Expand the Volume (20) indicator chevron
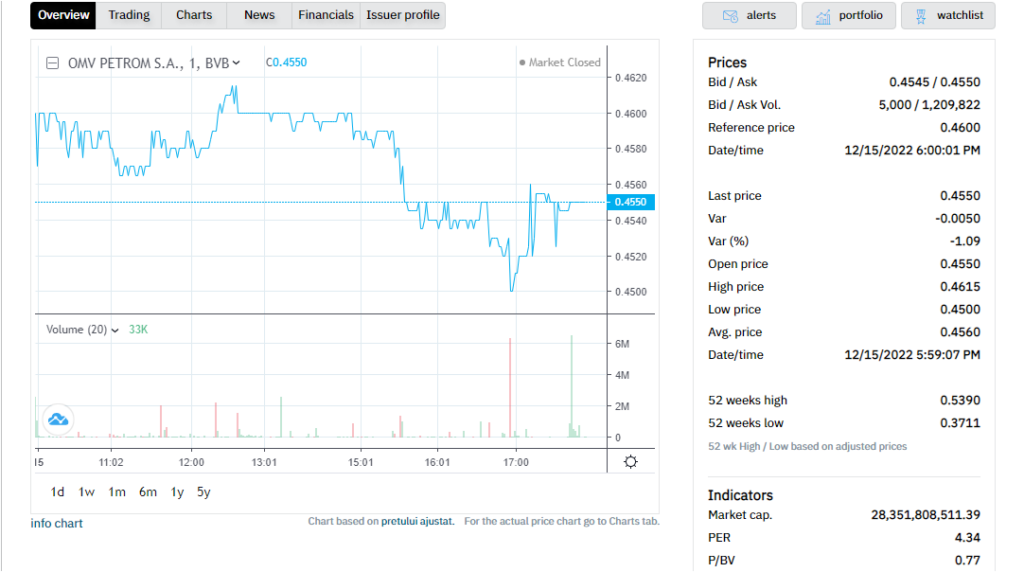The height and width of the screenshot is (572, 1024). point(115,330)
